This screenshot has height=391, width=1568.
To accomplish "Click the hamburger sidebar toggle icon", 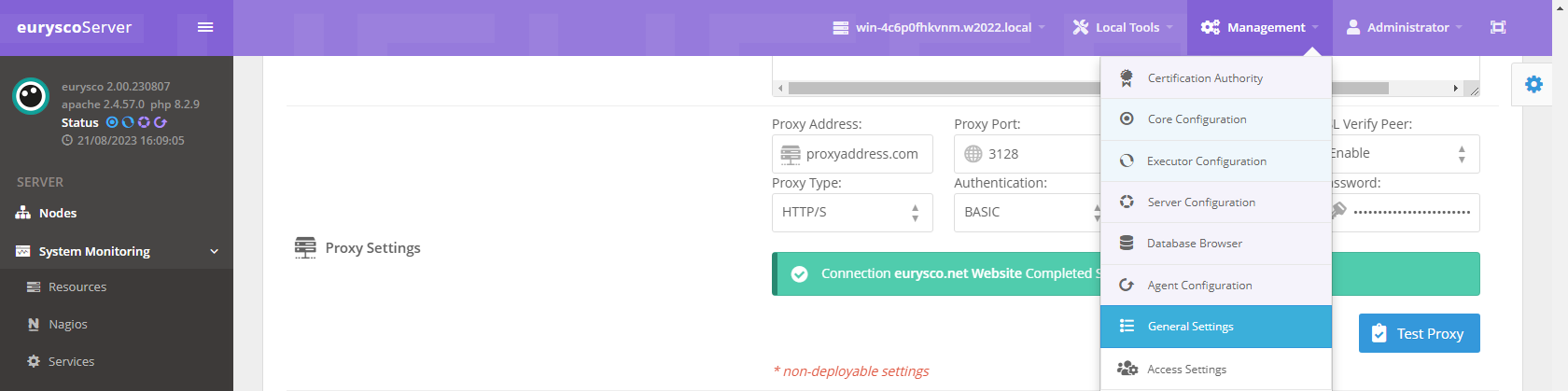I will (205, 27).
